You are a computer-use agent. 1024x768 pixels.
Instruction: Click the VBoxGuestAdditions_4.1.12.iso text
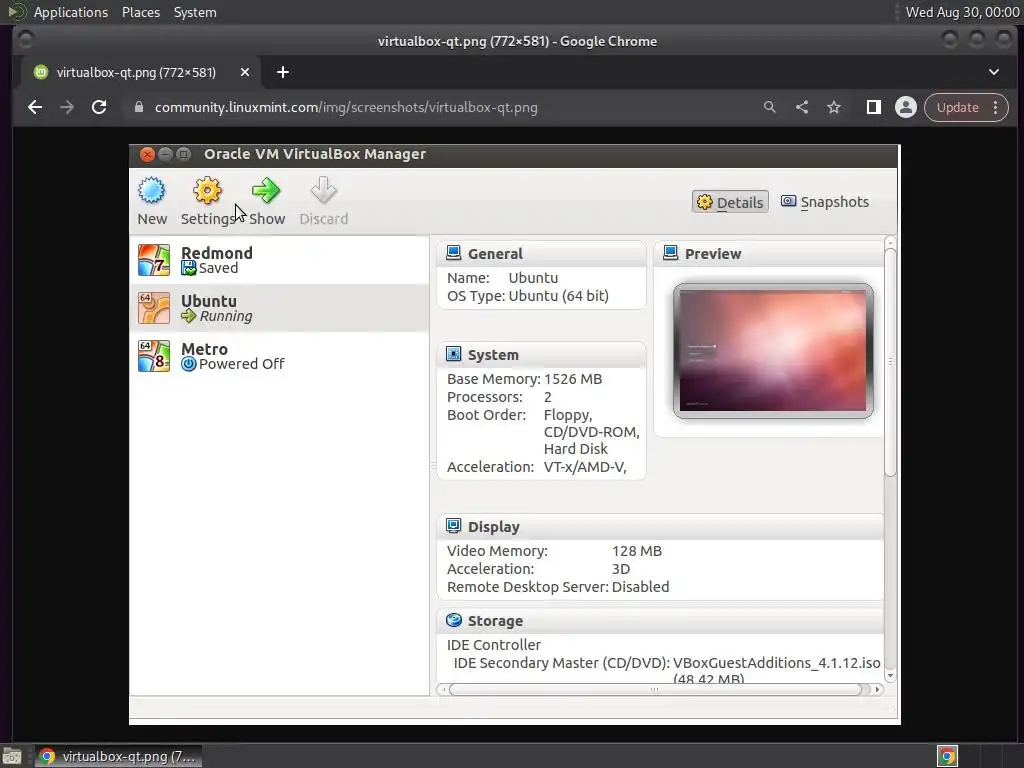click(x=776, y=663)
